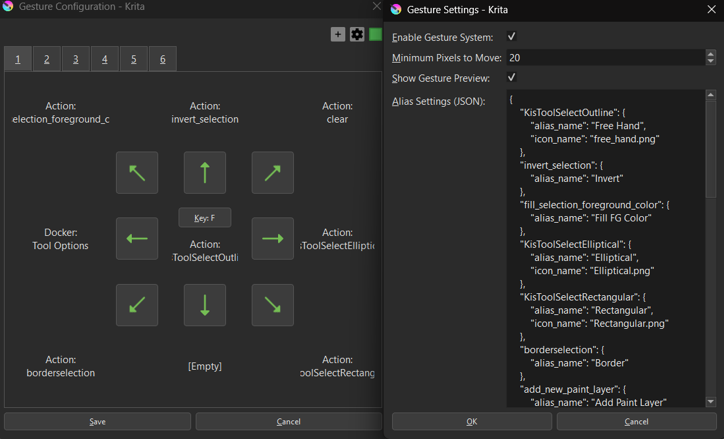Save the gesture configuration

coord(97,421)
